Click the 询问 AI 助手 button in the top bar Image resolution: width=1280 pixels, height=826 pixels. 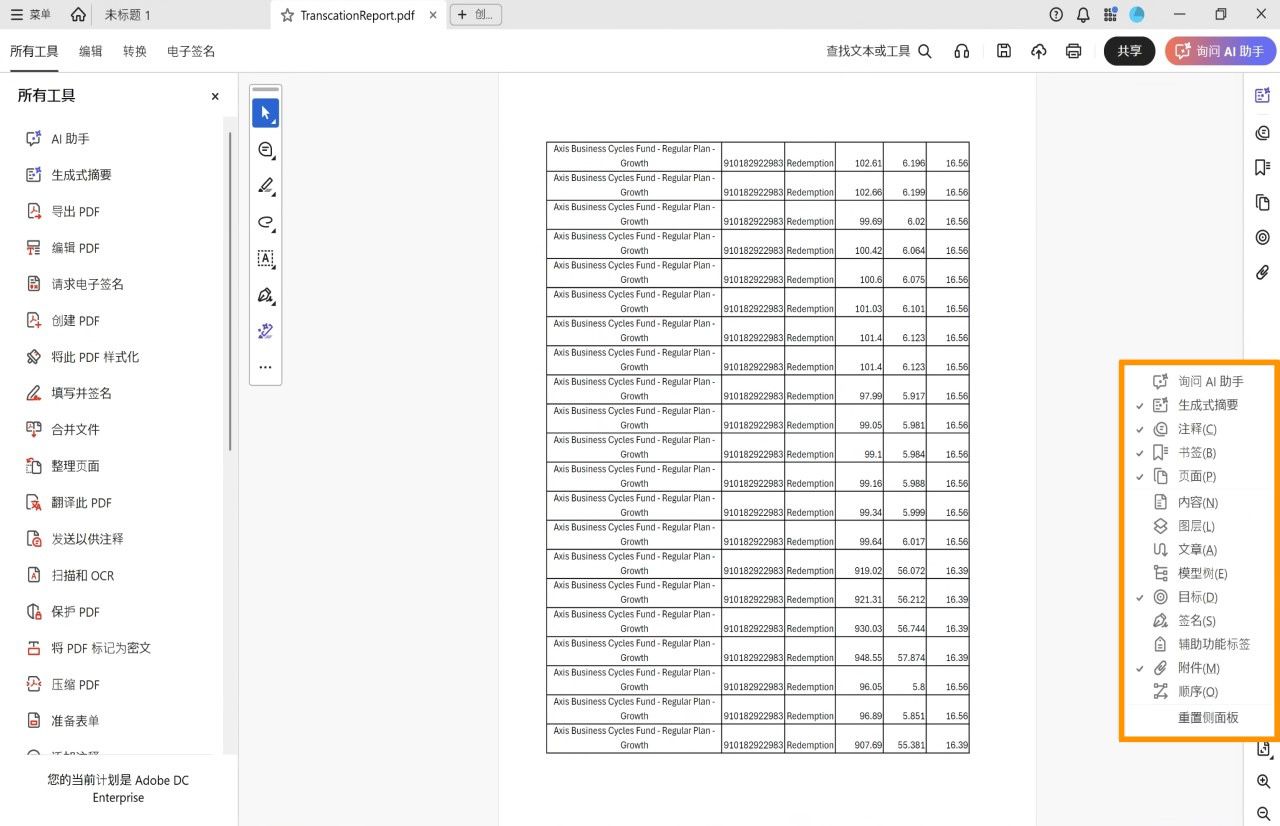click(x=1220, y=51)
